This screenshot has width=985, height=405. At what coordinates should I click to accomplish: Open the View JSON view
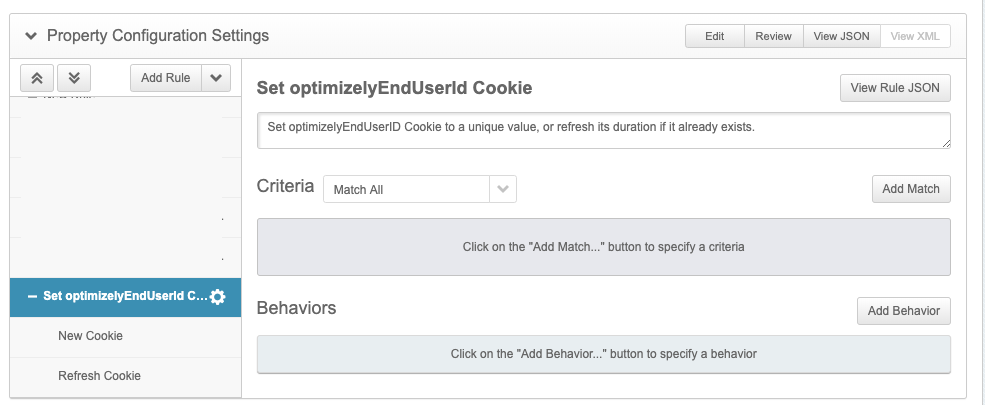[x=841, y=36]
